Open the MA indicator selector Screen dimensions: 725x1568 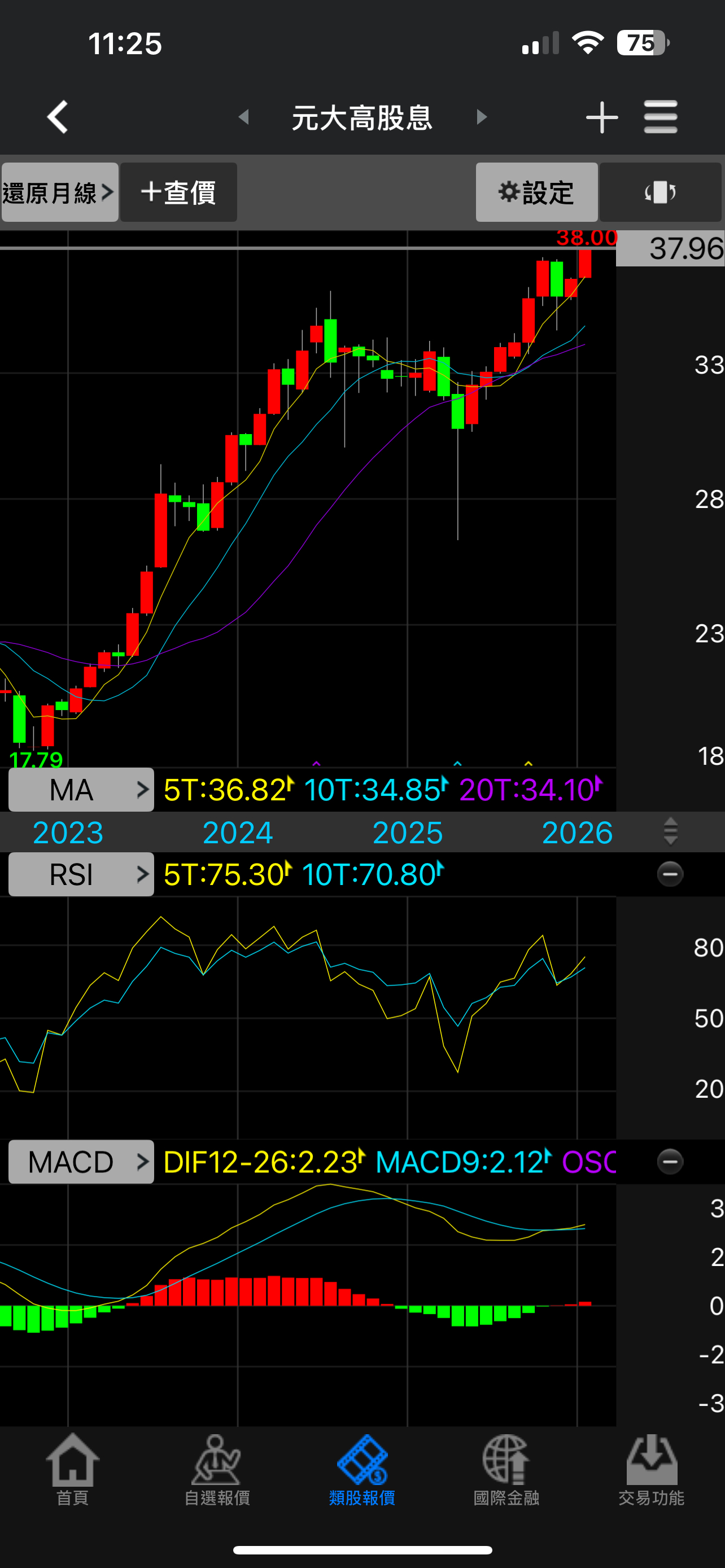pyautogui.click(x=81, y=790)
